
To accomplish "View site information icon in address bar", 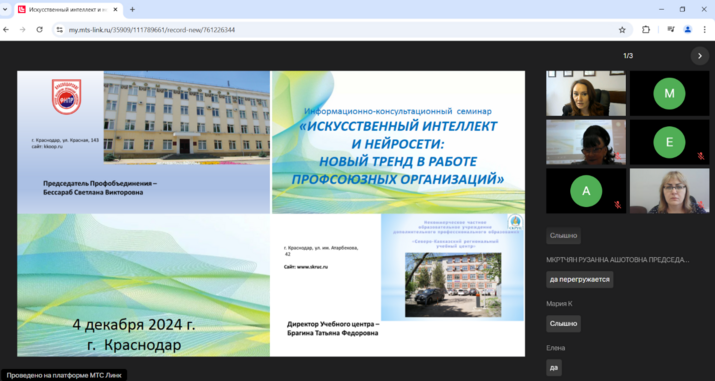I will click(x=59, y=30).
